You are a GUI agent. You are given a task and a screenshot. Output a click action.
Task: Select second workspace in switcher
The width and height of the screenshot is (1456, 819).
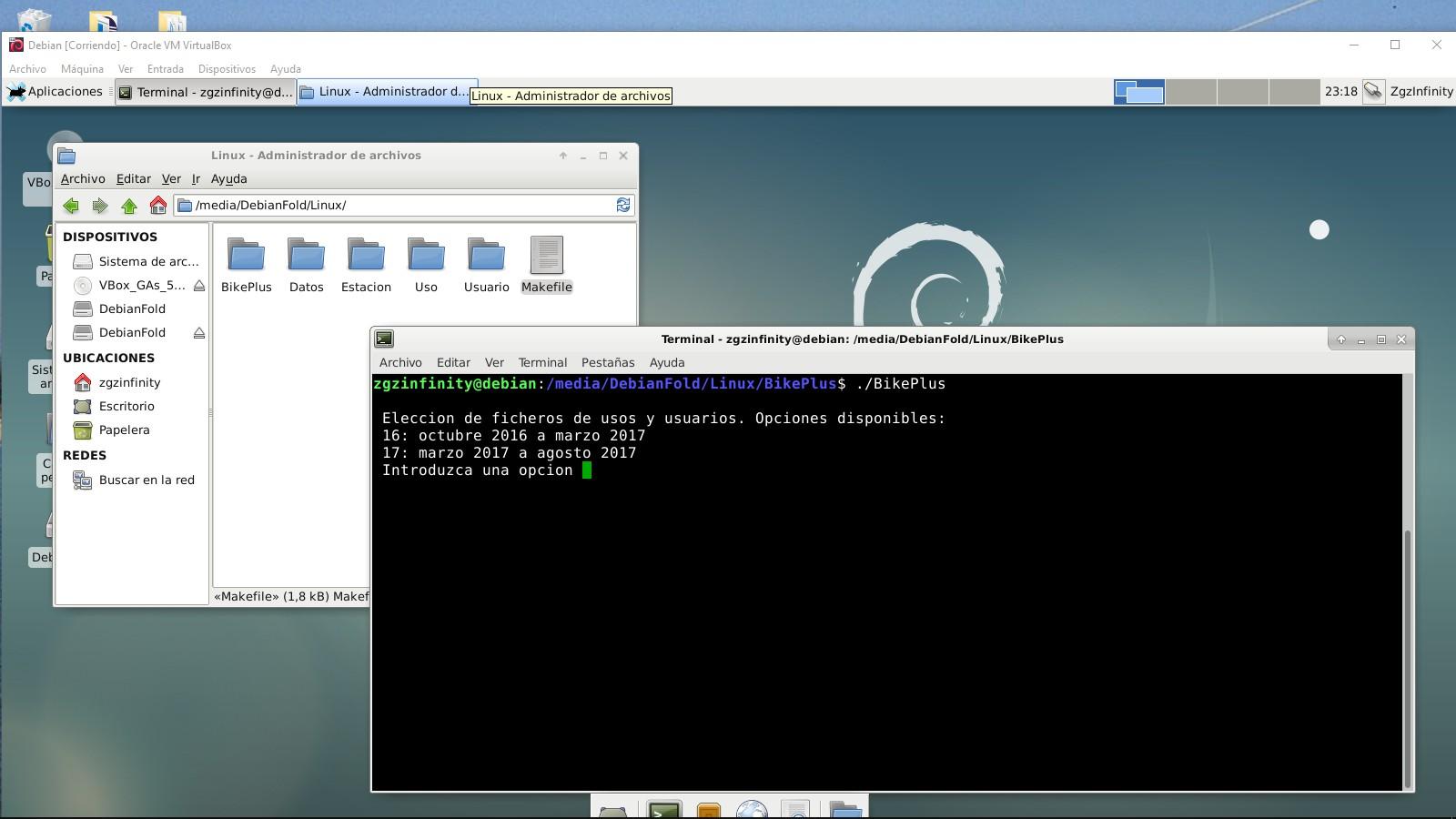[x=1191, y=92]
